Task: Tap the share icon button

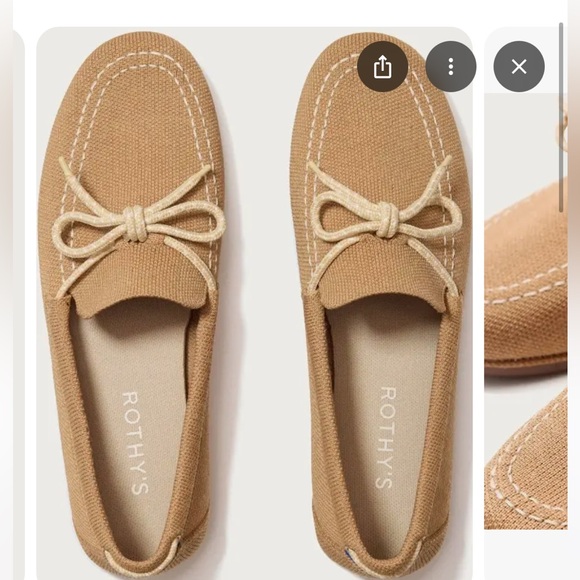Action: tap(382, 67)
